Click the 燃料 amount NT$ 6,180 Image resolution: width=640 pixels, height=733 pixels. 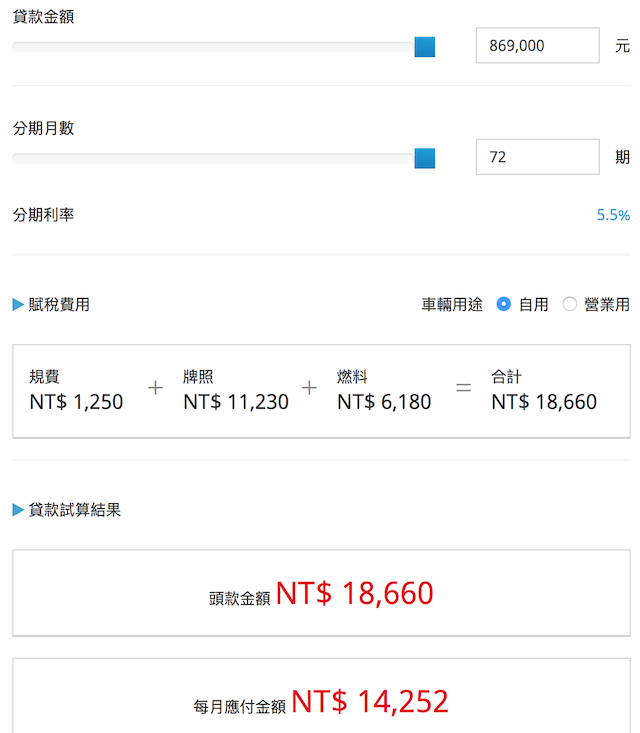pyautogui.click(x=384, y=402)
